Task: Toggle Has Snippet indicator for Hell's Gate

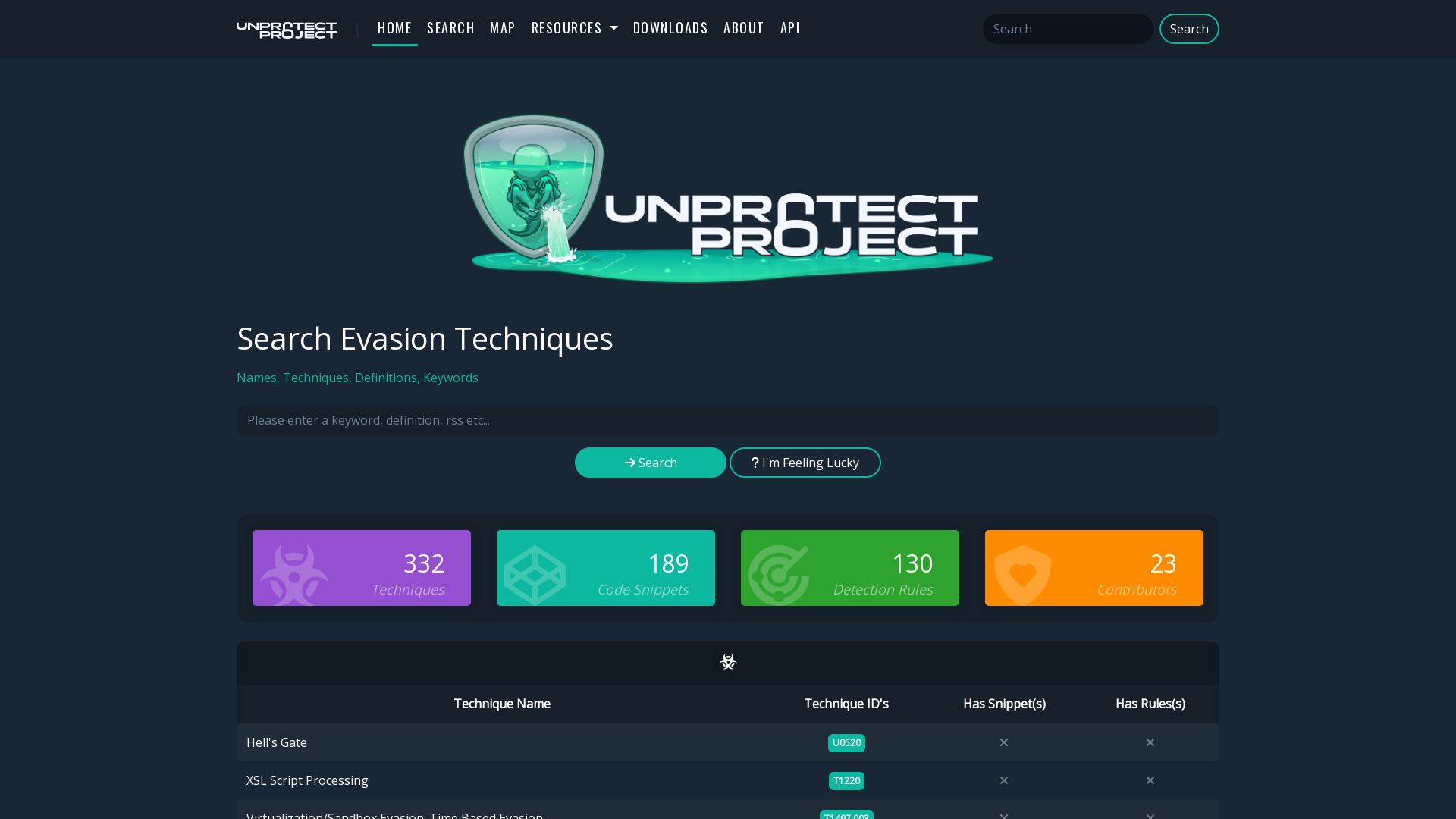Action: [1004, 742]
